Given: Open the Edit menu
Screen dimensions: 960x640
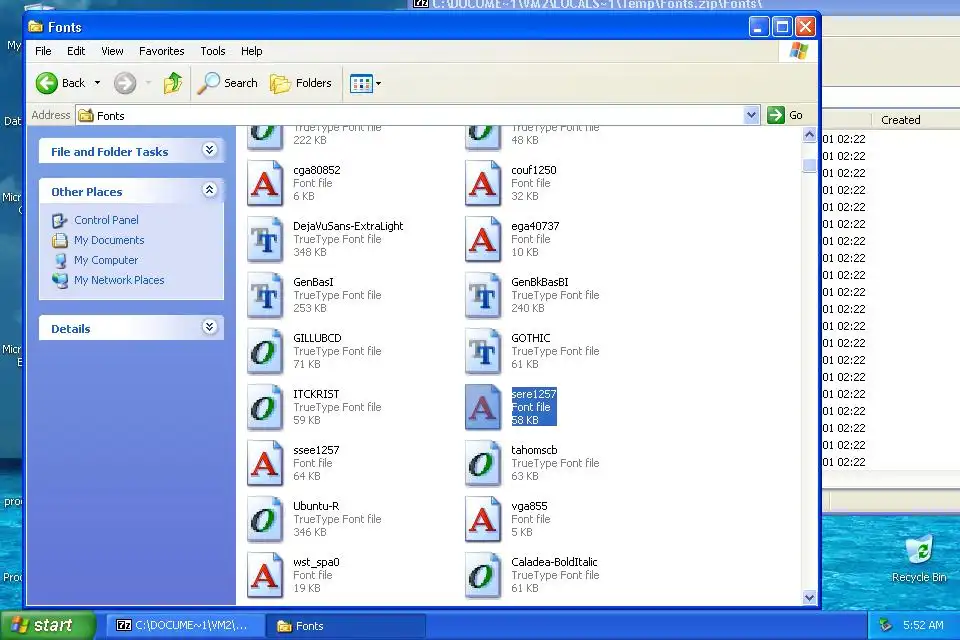Looking at the screenshot, I should pos(76,51).
